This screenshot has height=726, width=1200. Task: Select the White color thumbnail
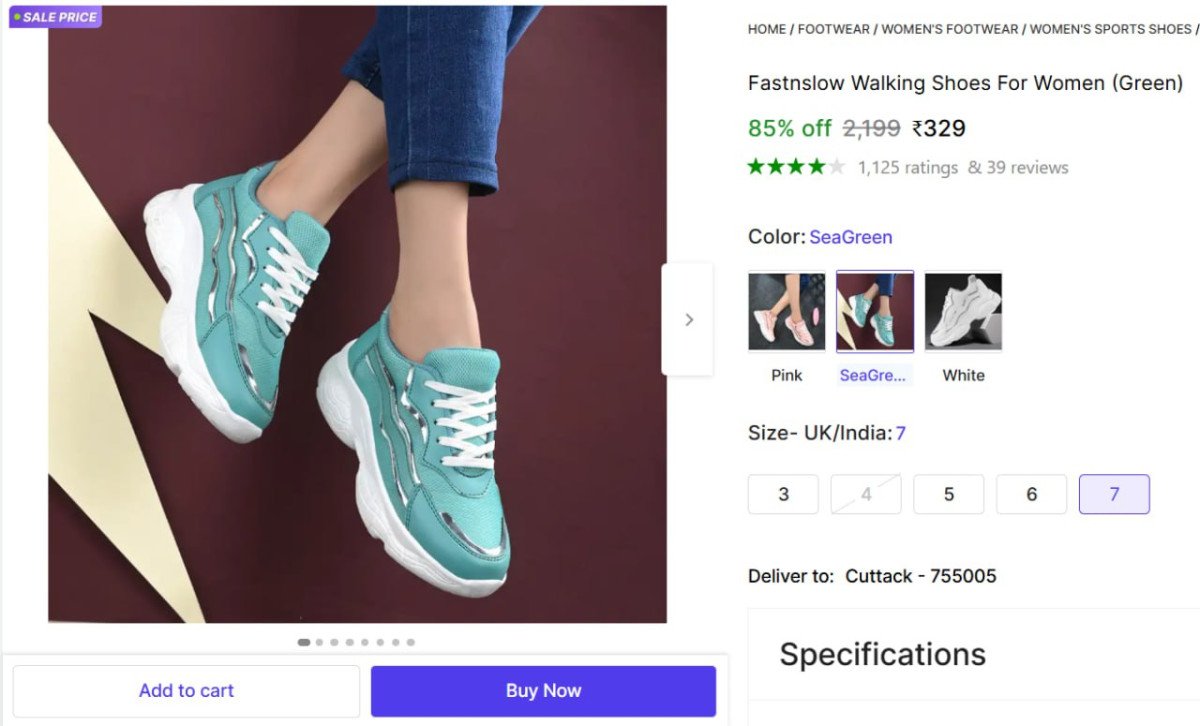pyautogui.click(x=963, y=312)
